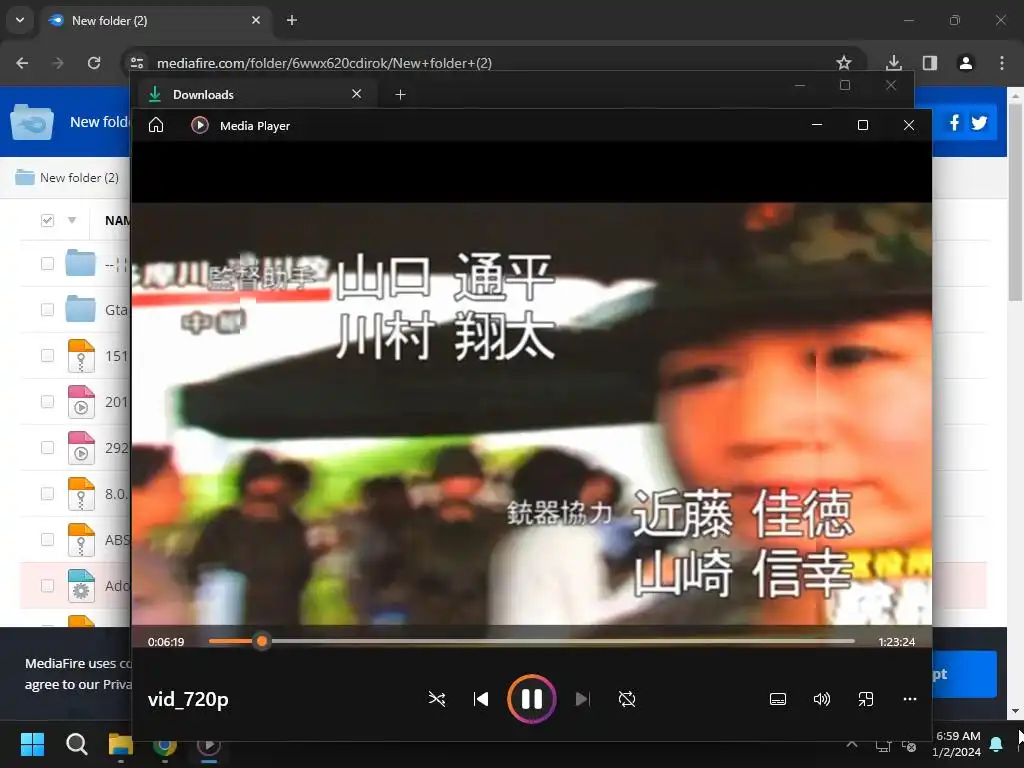
Task: Go to Media Player home
Action: click(156, 125)
